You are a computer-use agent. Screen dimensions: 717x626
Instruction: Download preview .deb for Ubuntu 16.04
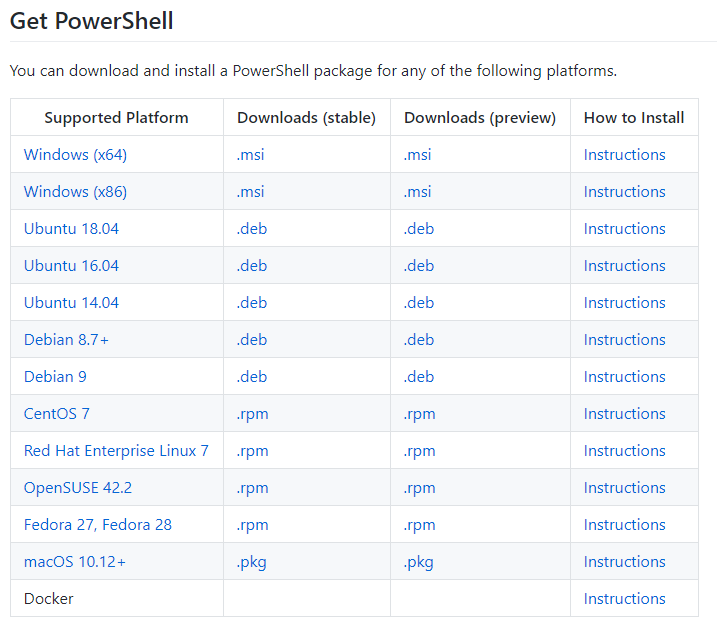(419, 266)
